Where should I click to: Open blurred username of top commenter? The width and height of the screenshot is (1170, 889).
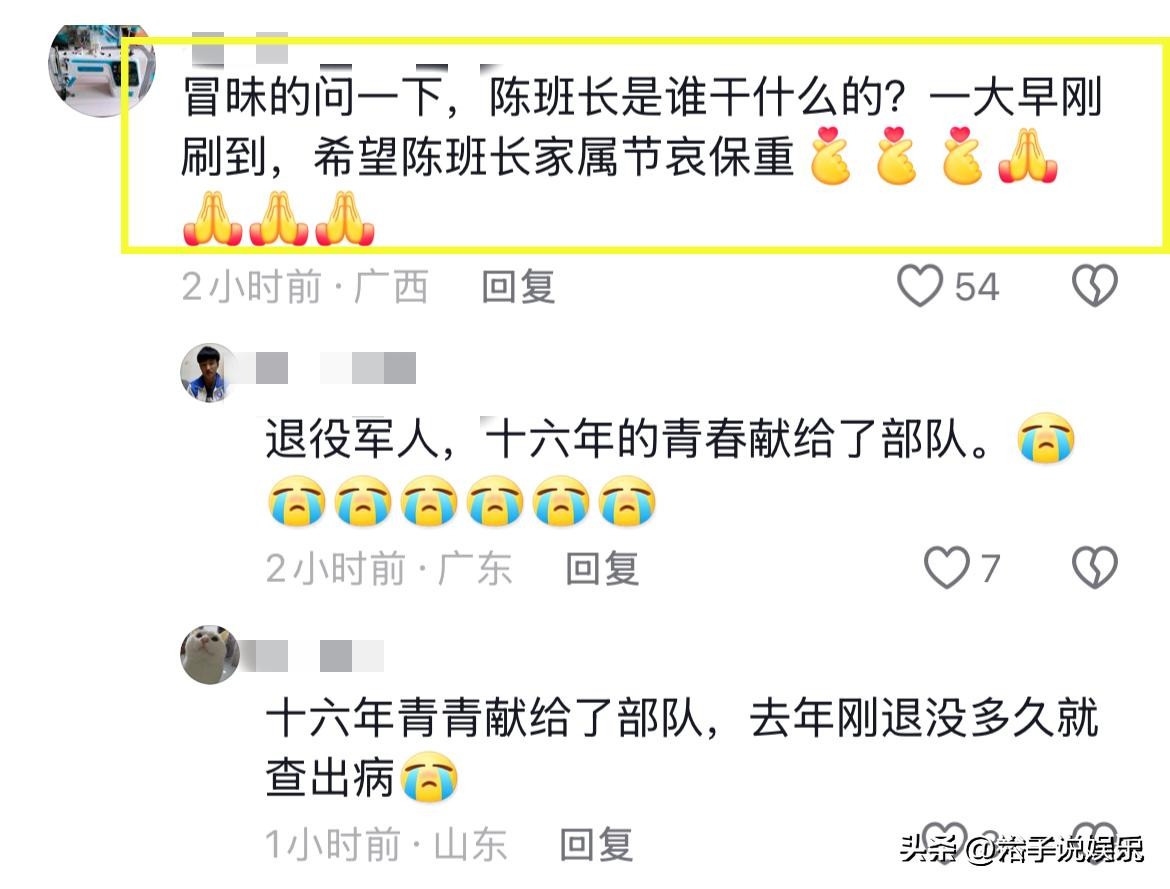240,49
